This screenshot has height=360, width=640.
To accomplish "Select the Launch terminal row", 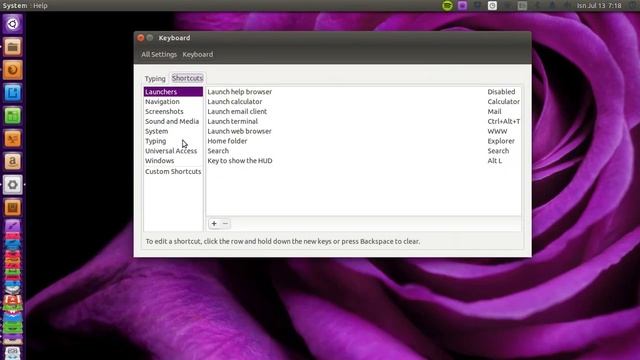I will click(x=363, y=121).
